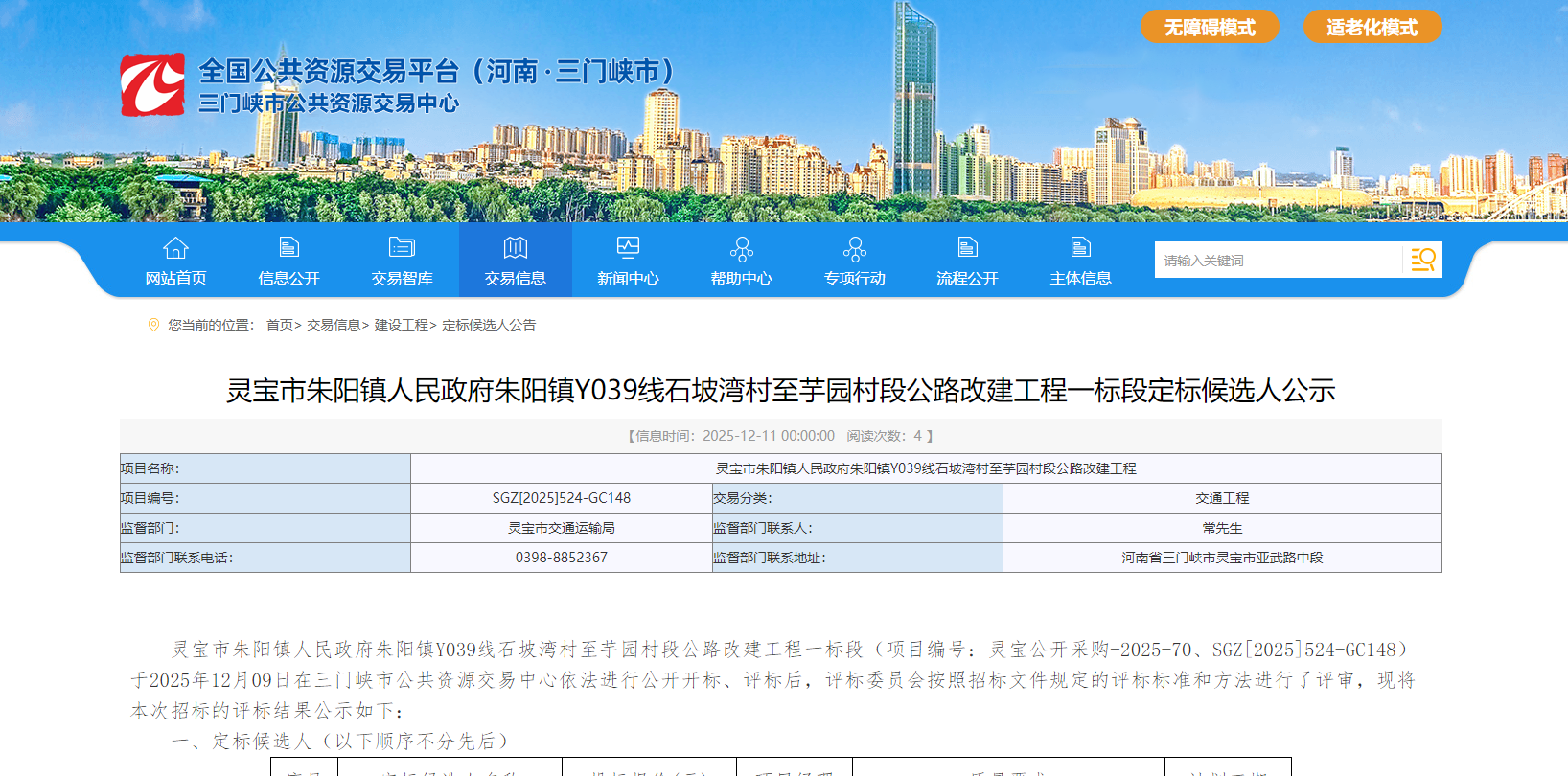Click the cluster icon above 专项行动

[854, 249]
